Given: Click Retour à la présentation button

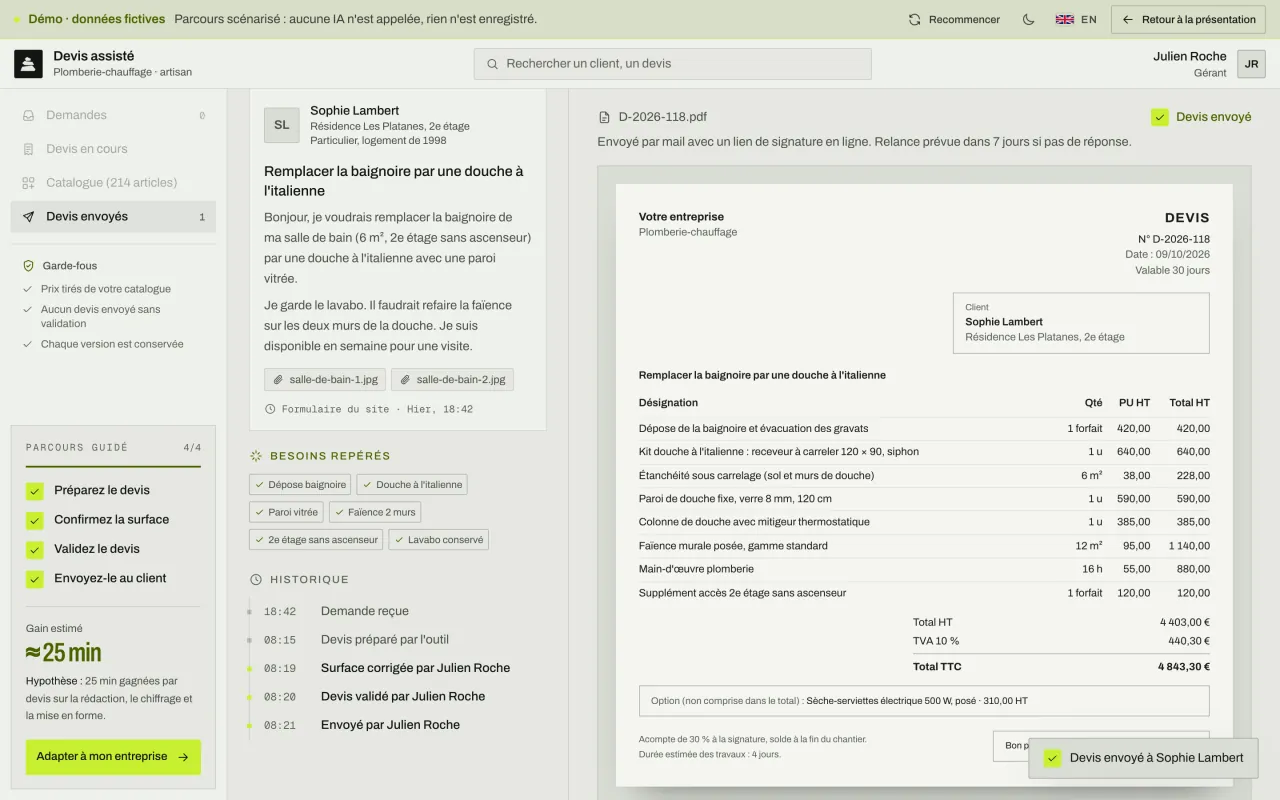Looking at the screenshot, I should point(1189,19).
